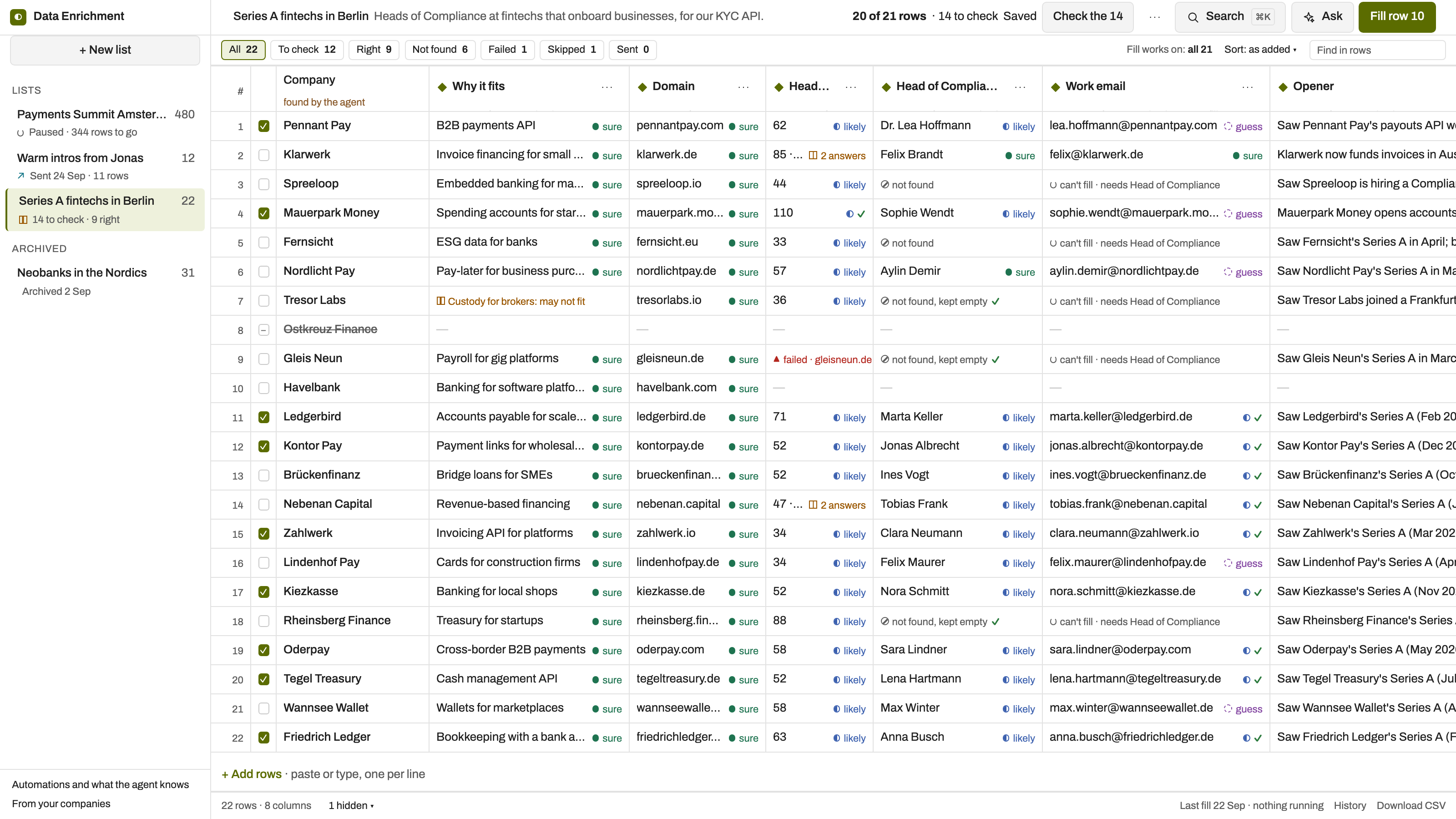Open the Failed 1 filter tab
1456x819 pixels.
tap(508, 50)
